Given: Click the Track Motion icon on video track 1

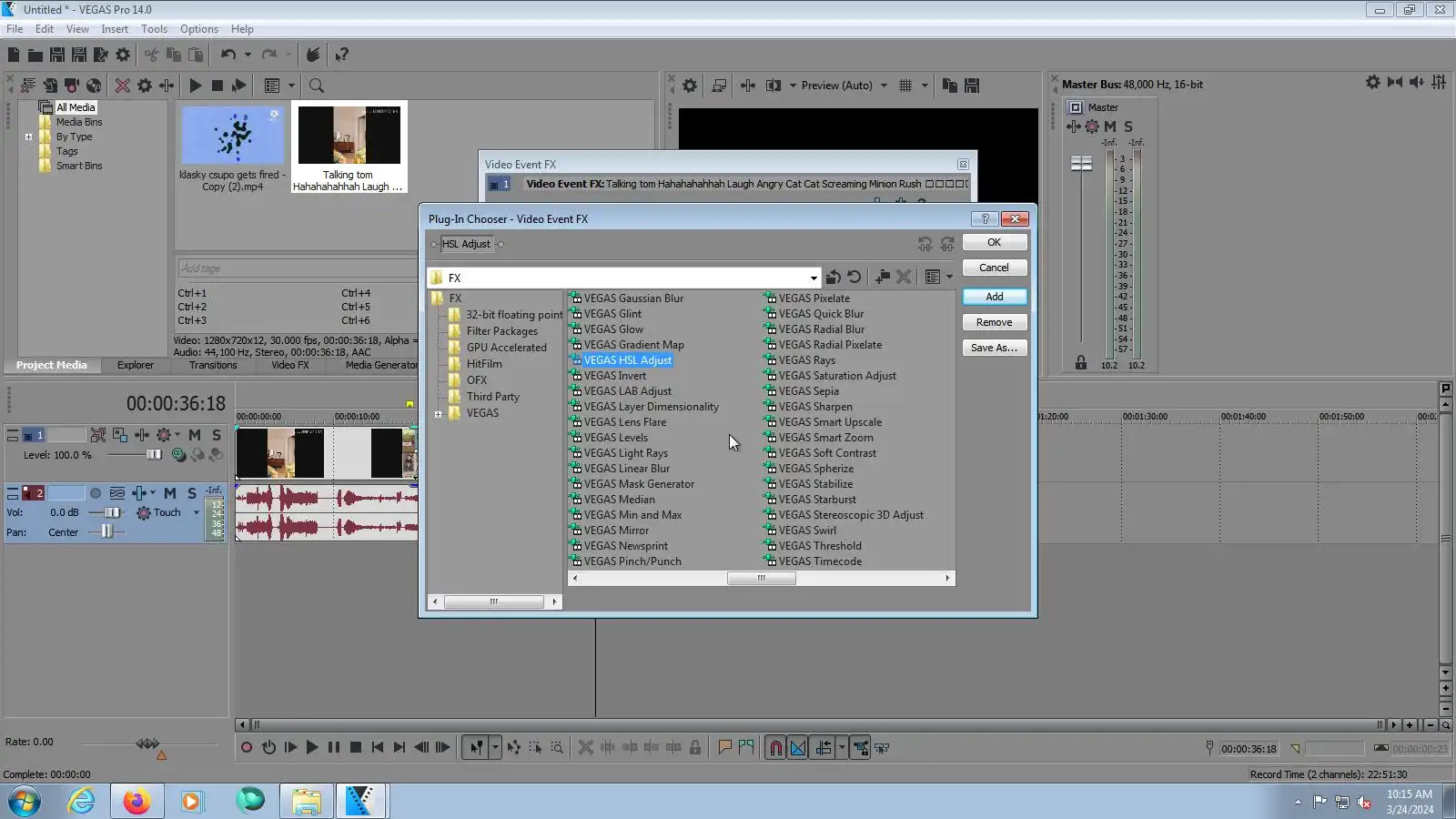Looking at the screenshot, I should click(120, 435).
